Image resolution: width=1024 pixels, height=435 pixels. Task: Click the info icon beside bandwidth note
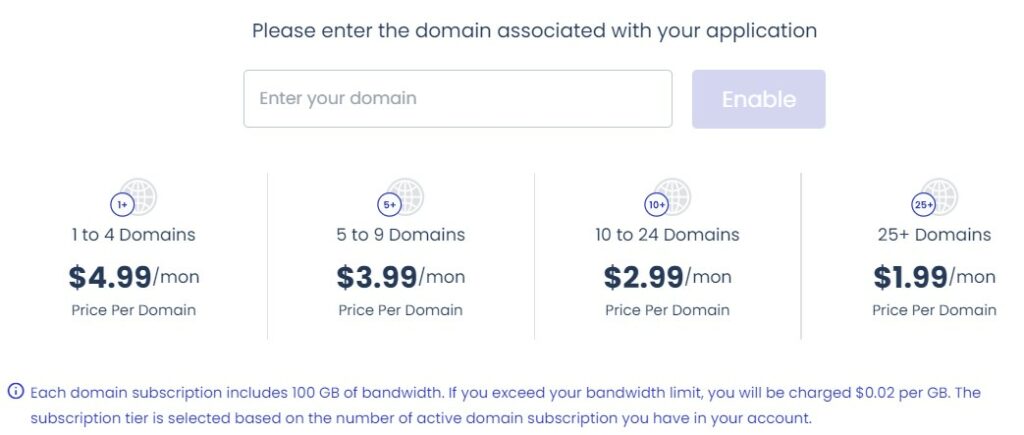point(16,391)
